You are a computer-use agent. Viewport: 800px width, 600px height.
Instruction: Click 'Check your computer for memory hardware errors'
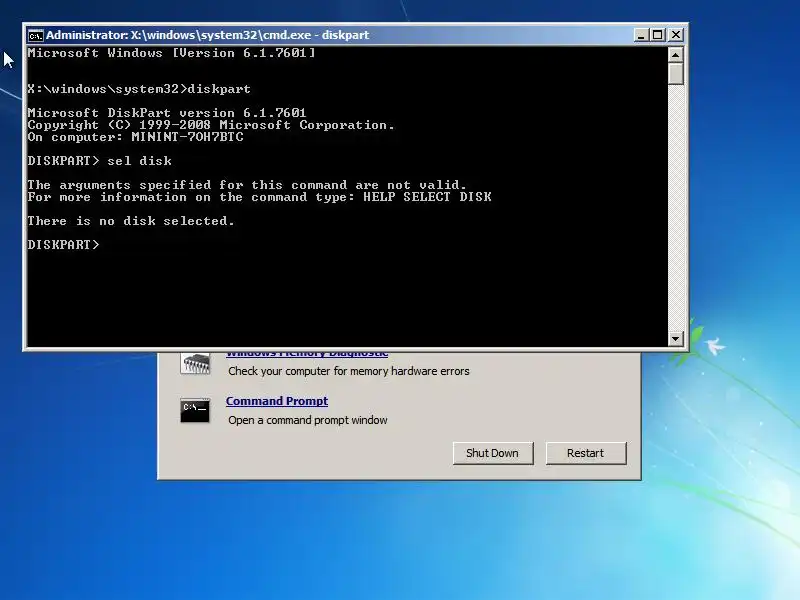pyautogui.click(x=349, y=371)
